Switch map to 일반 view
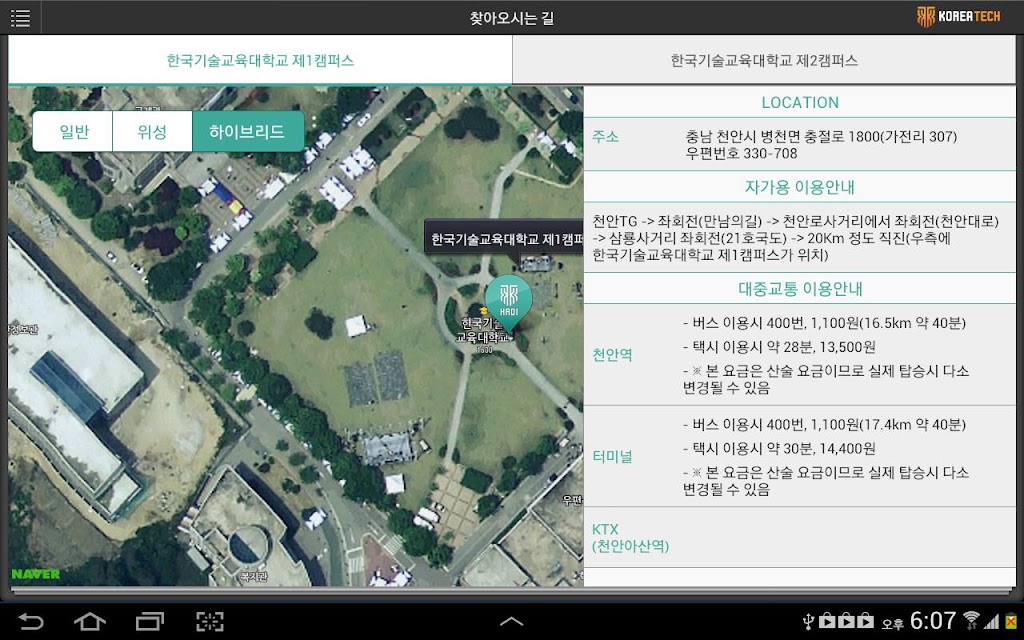The width and height of the screenshot is (1024, 640). point(73,132)
